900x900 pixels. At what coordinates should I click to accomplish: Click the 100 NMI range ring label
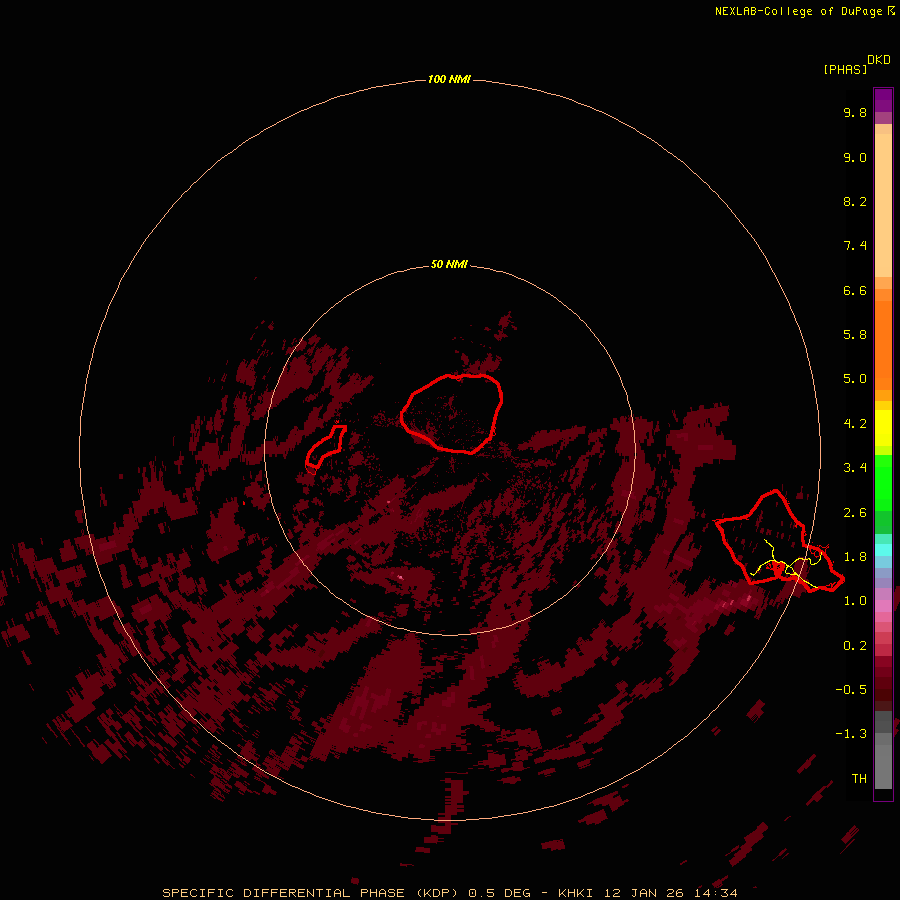click(449, 79)
